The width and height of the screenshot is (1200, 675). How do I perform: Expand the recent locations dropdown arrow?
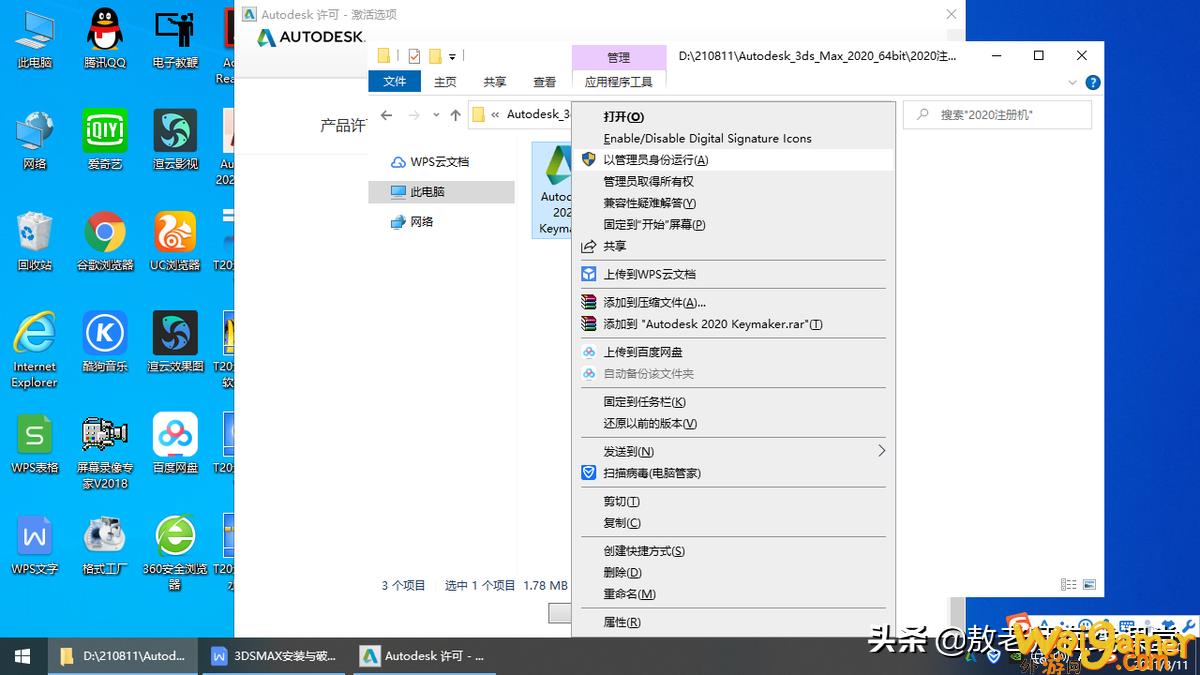tap(437, 116)
